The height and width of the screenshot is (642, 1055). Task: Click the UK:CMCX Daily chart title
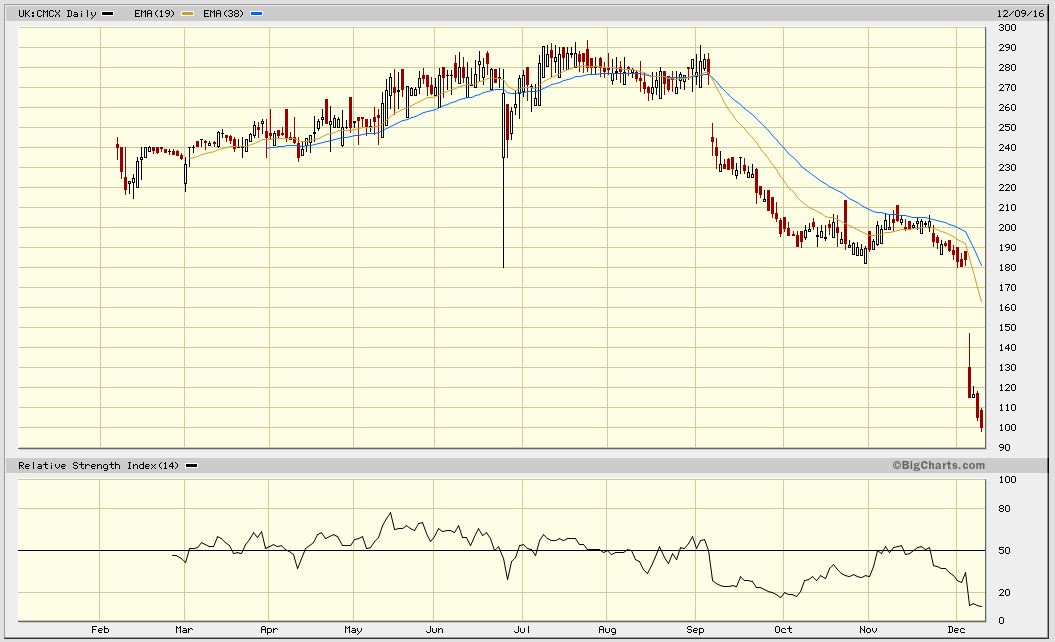click(x=57, y=13)
